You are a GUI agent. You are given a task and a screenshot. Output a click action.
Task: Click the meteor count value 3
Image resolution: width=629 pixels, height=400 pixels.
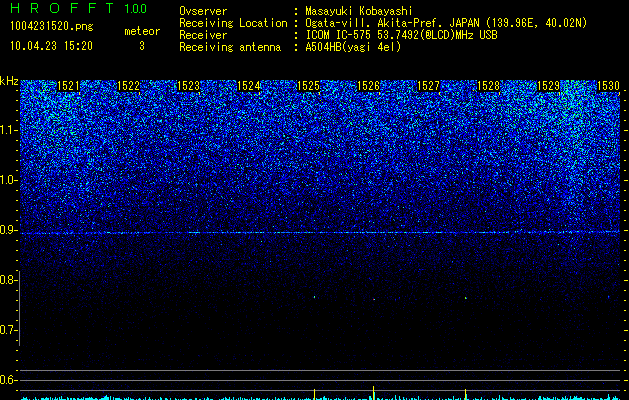click(x=142, y=46)
